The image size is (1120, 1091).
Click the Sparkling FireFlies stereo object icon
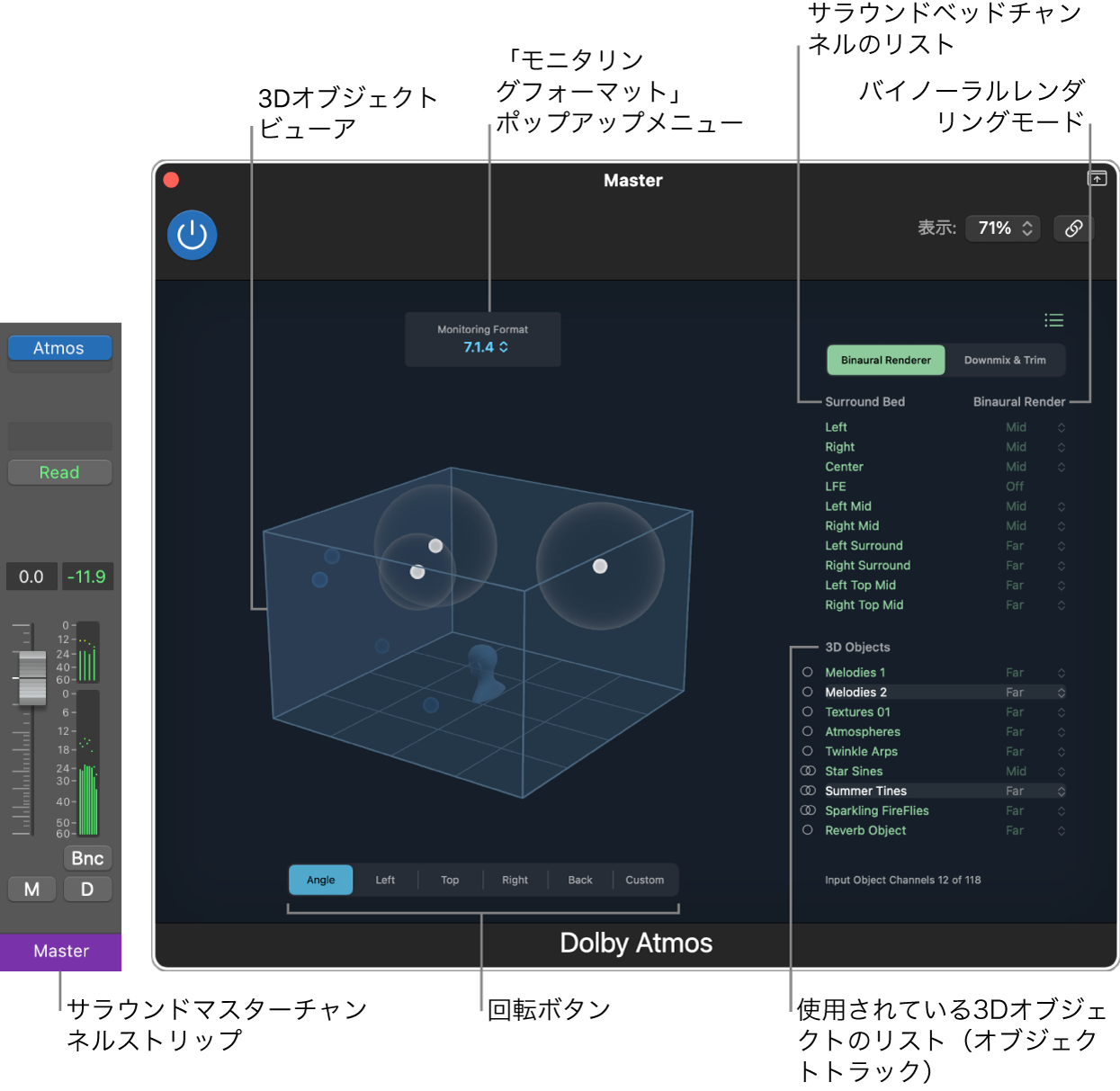[x=808, y=810]
